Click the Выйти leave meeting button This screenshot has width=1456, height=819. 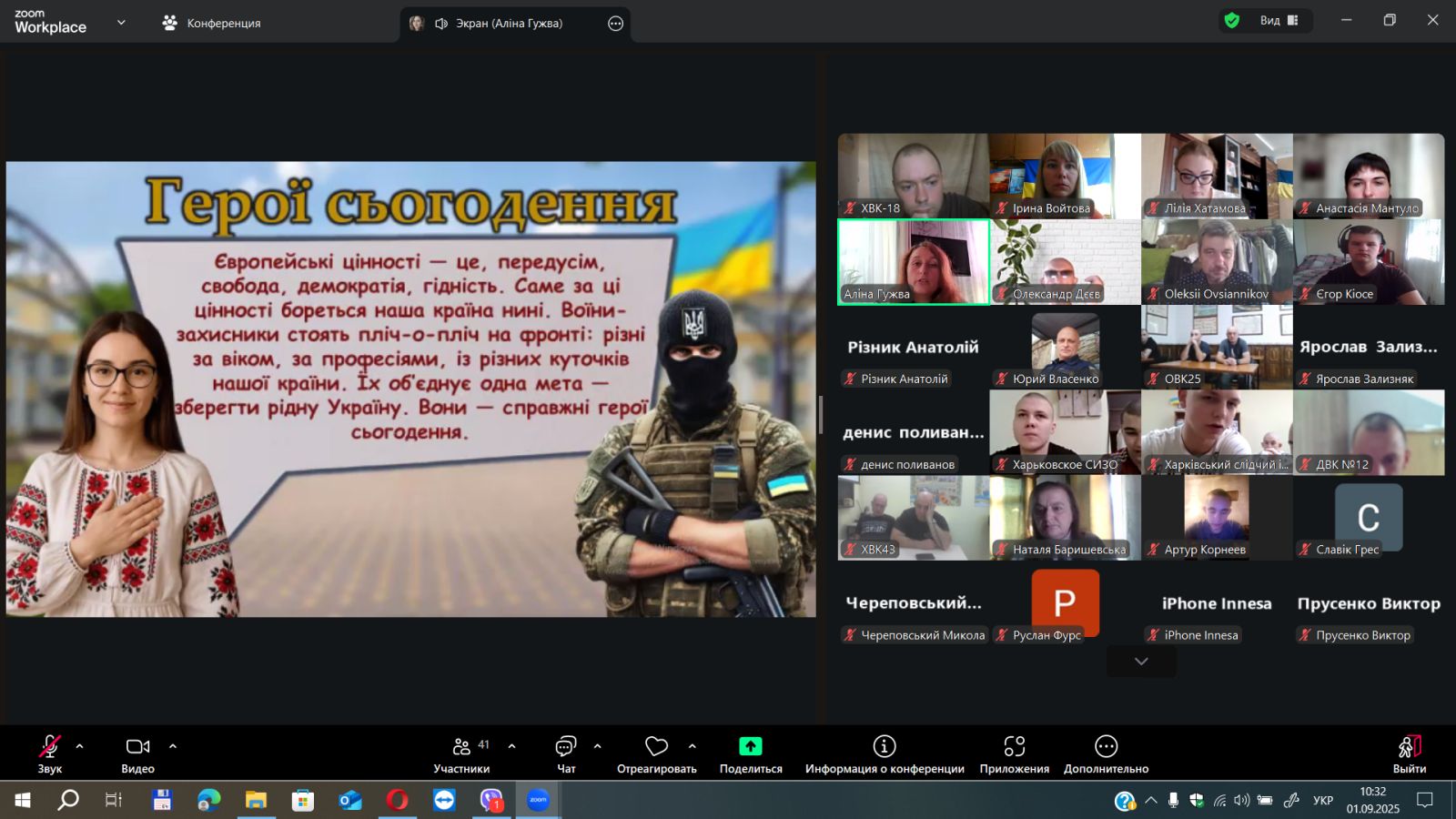click(1409, 753)
